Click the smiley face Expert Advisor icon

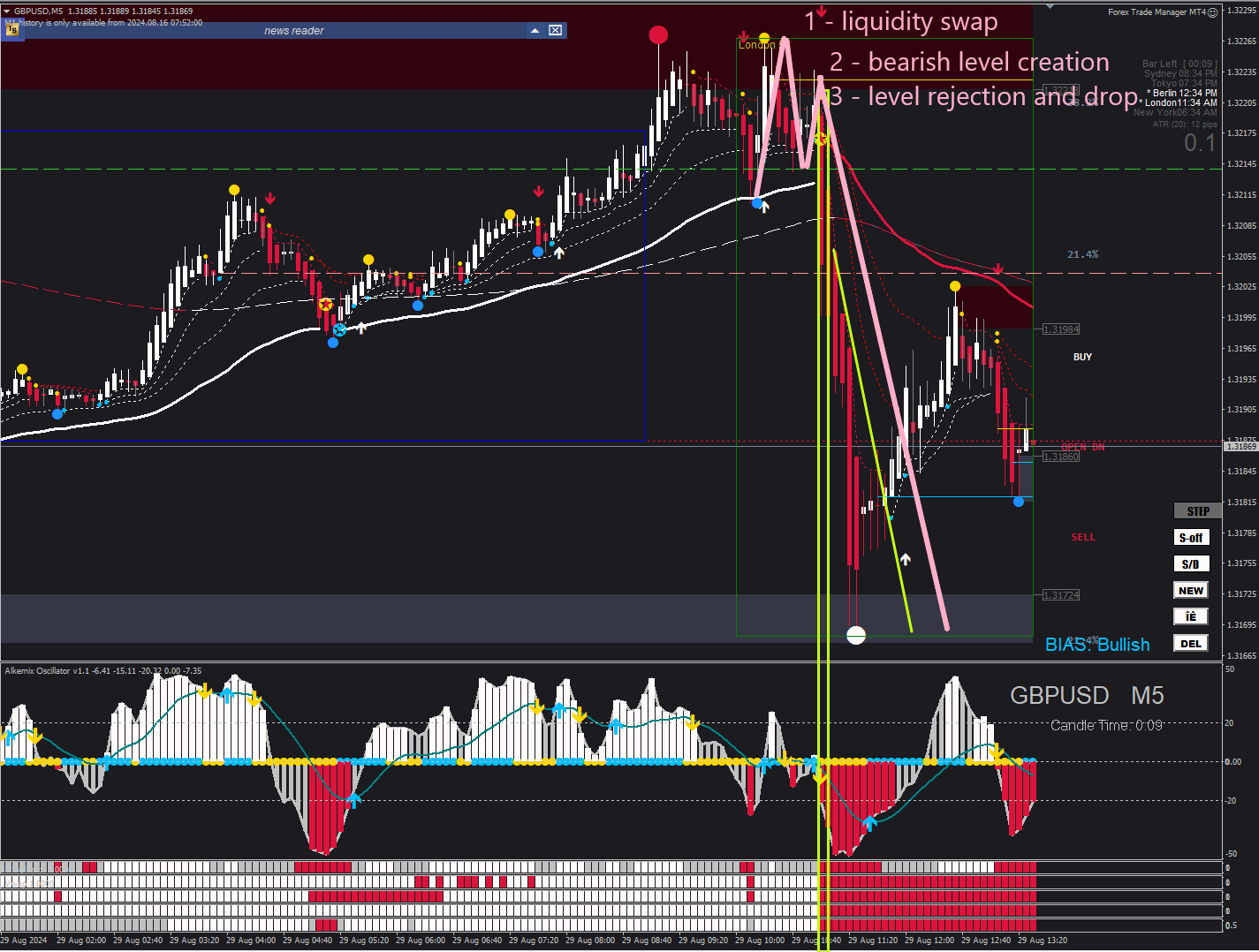pos(1212,12)
